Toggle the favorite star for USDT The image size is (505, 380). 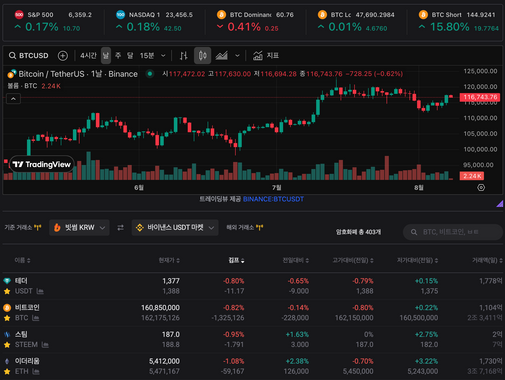7,291
